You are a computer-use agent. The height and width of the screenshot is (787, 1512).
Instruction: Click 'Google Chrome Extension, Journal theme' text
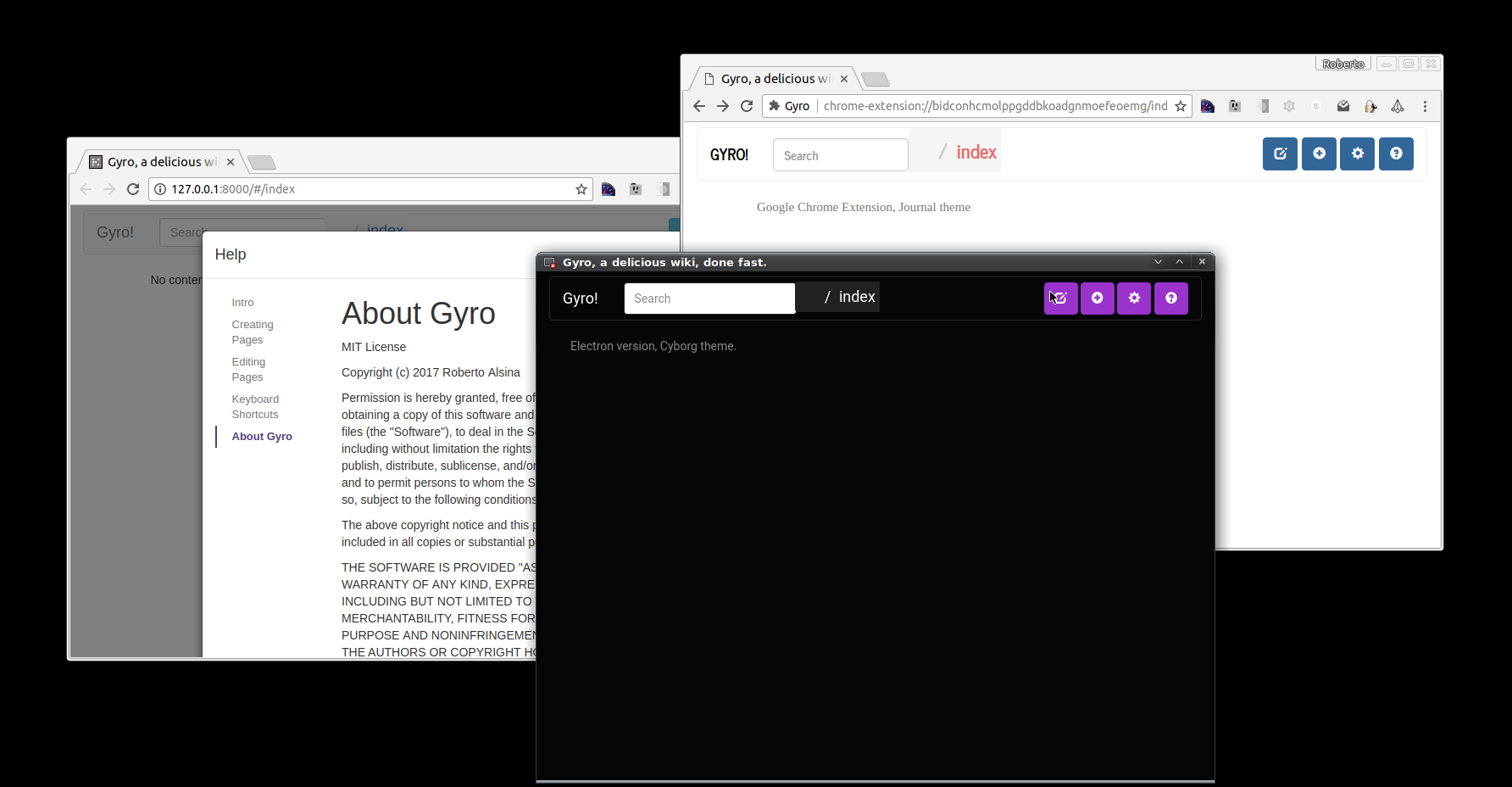pyautogui.click(x=864, y=207)
